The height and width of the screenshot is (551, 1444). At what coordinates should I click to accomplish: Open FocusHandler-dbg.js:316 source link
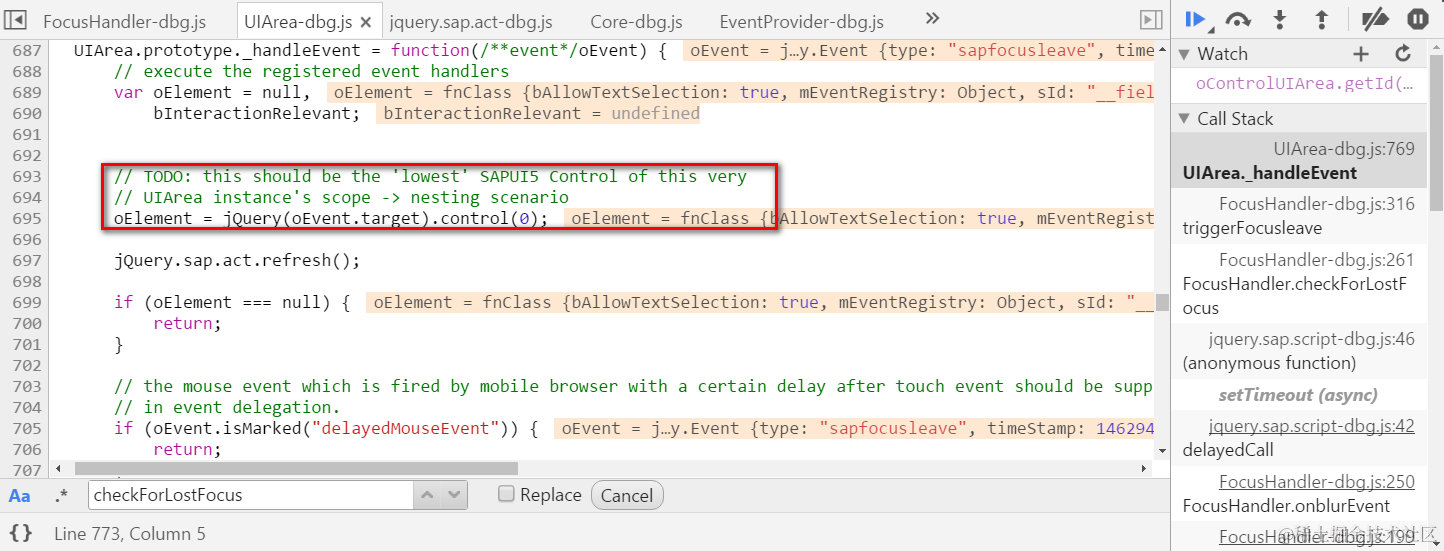coord(1317,204)
